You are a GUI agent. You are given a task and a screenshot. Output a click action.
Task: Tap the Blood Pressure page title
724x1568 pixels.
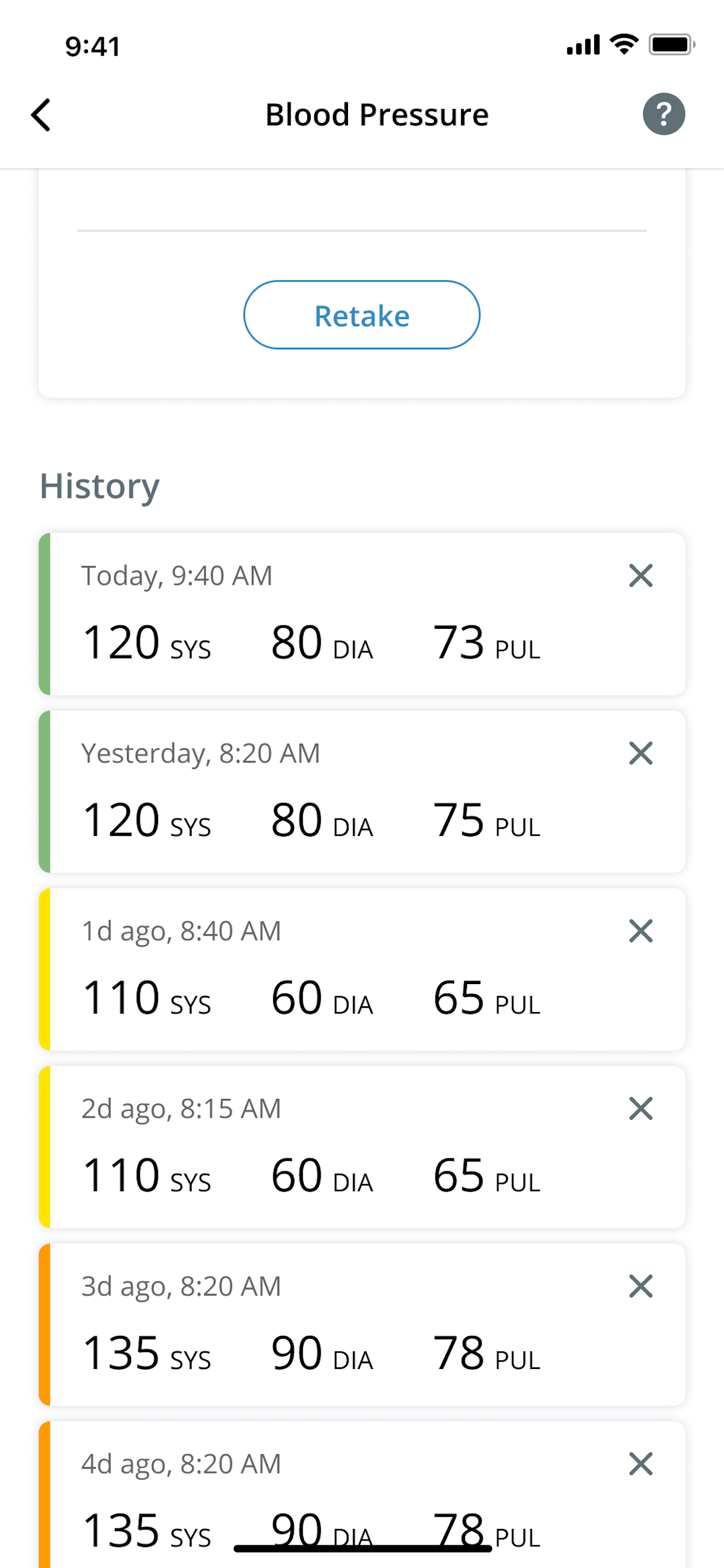[x=377, y=114]
